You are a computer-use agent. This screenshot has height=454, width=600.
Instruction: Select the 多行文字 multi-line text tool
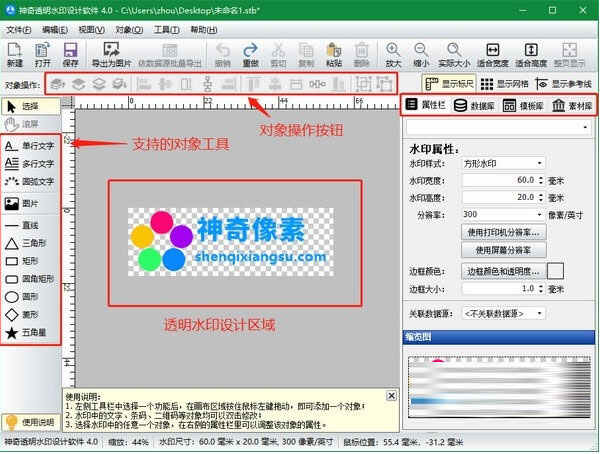coord(30,163)
